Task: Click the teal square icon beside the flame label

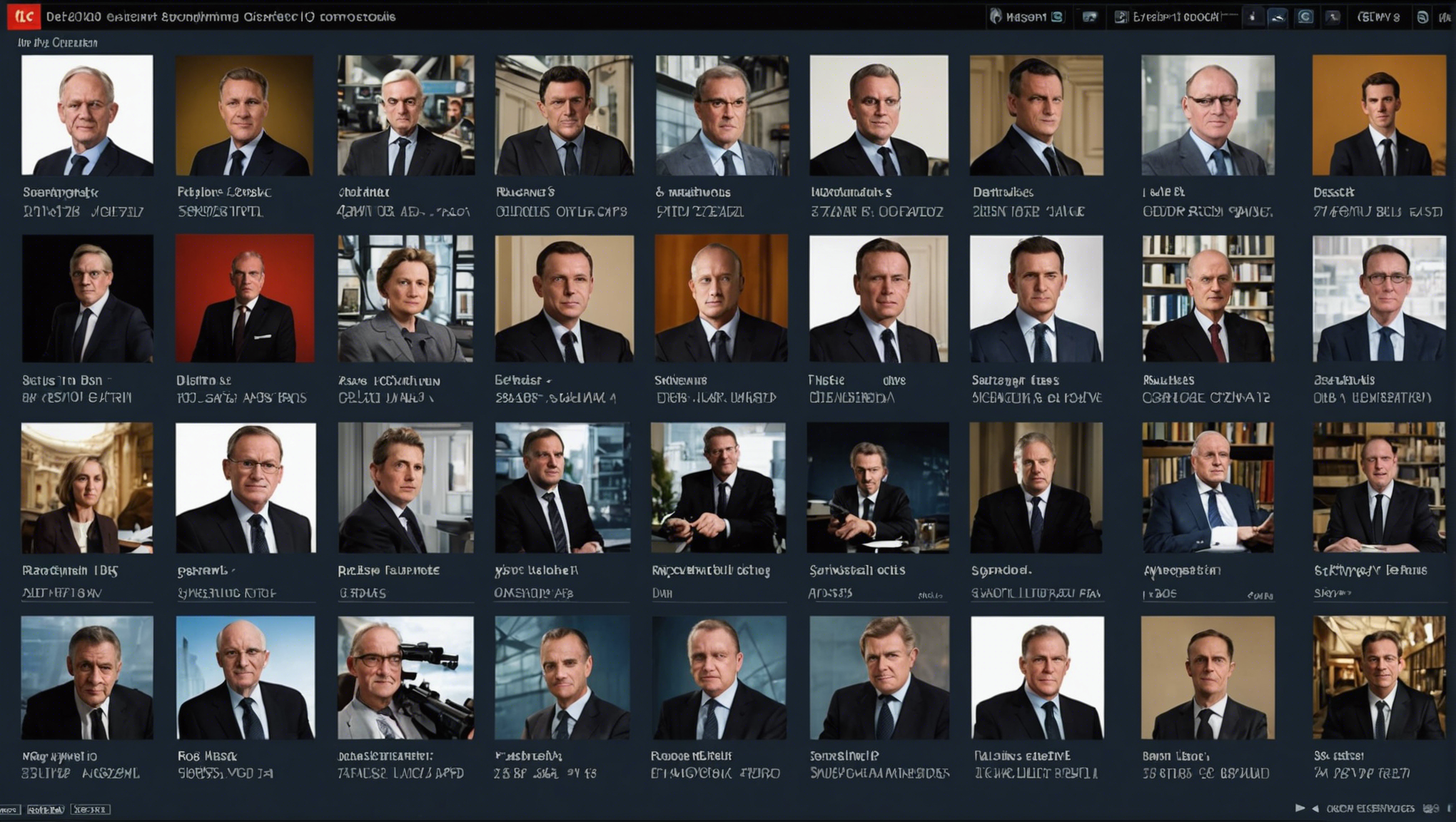Action: pos(1057,16)
